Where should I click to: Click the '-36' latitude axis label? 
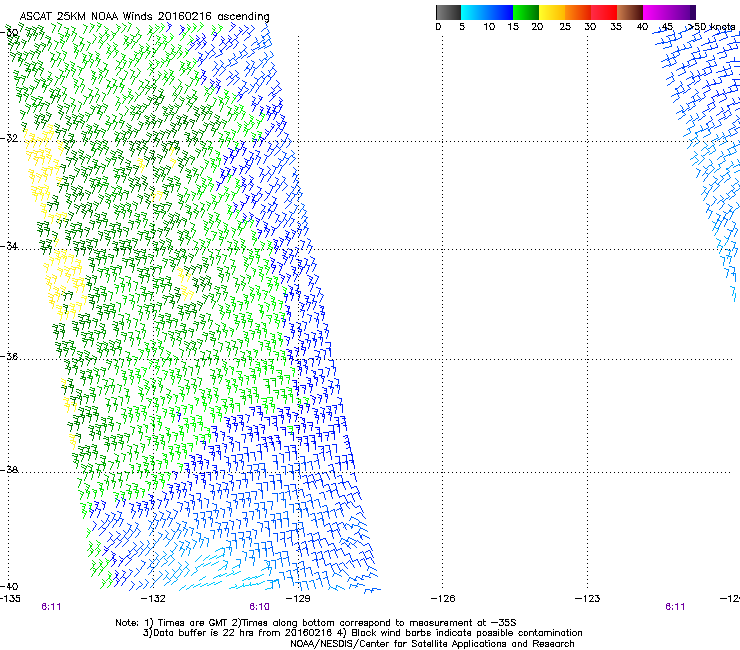9,356
